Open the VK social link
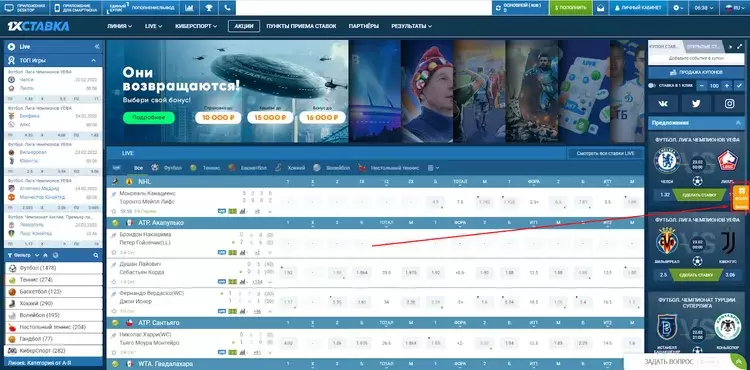This screenshot has height=370, width=750. 663,104
